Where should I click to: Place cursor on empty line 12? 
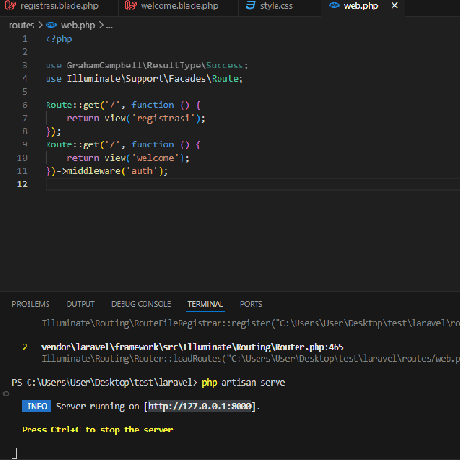coord(253,184)
